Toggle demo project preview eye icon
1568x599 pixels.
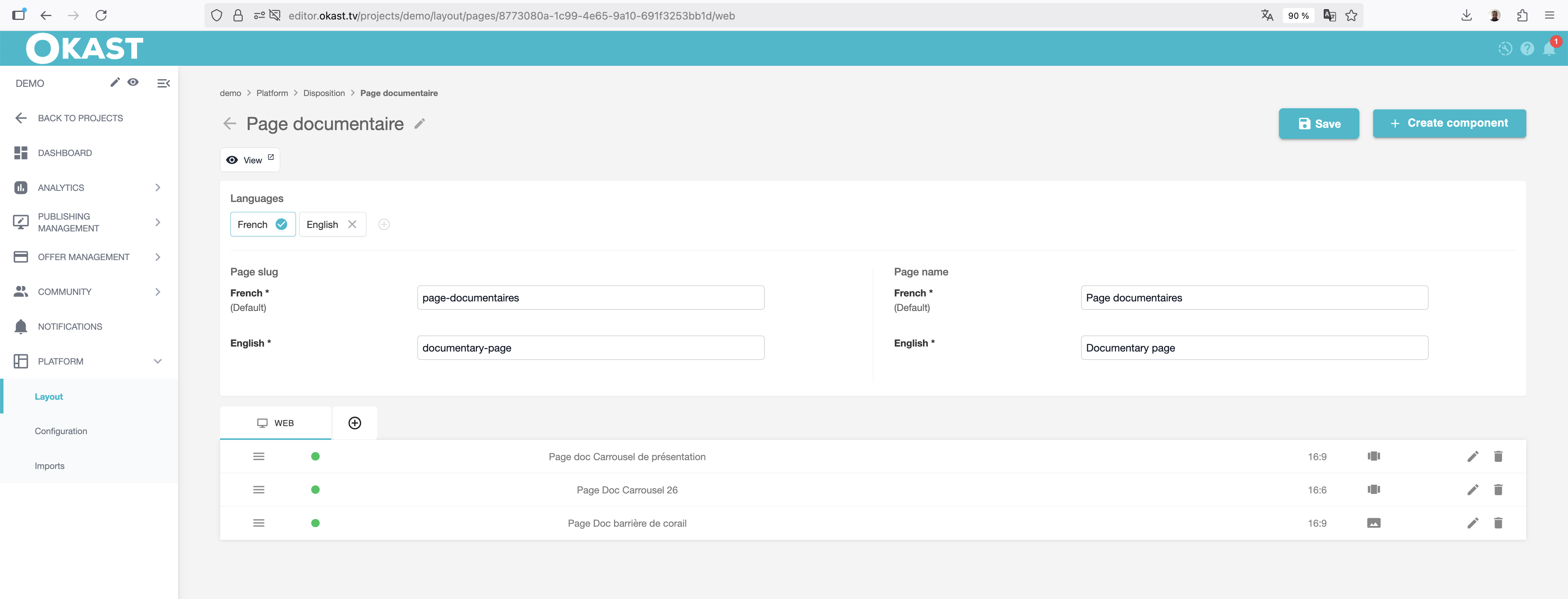click(x=133, y=82)
